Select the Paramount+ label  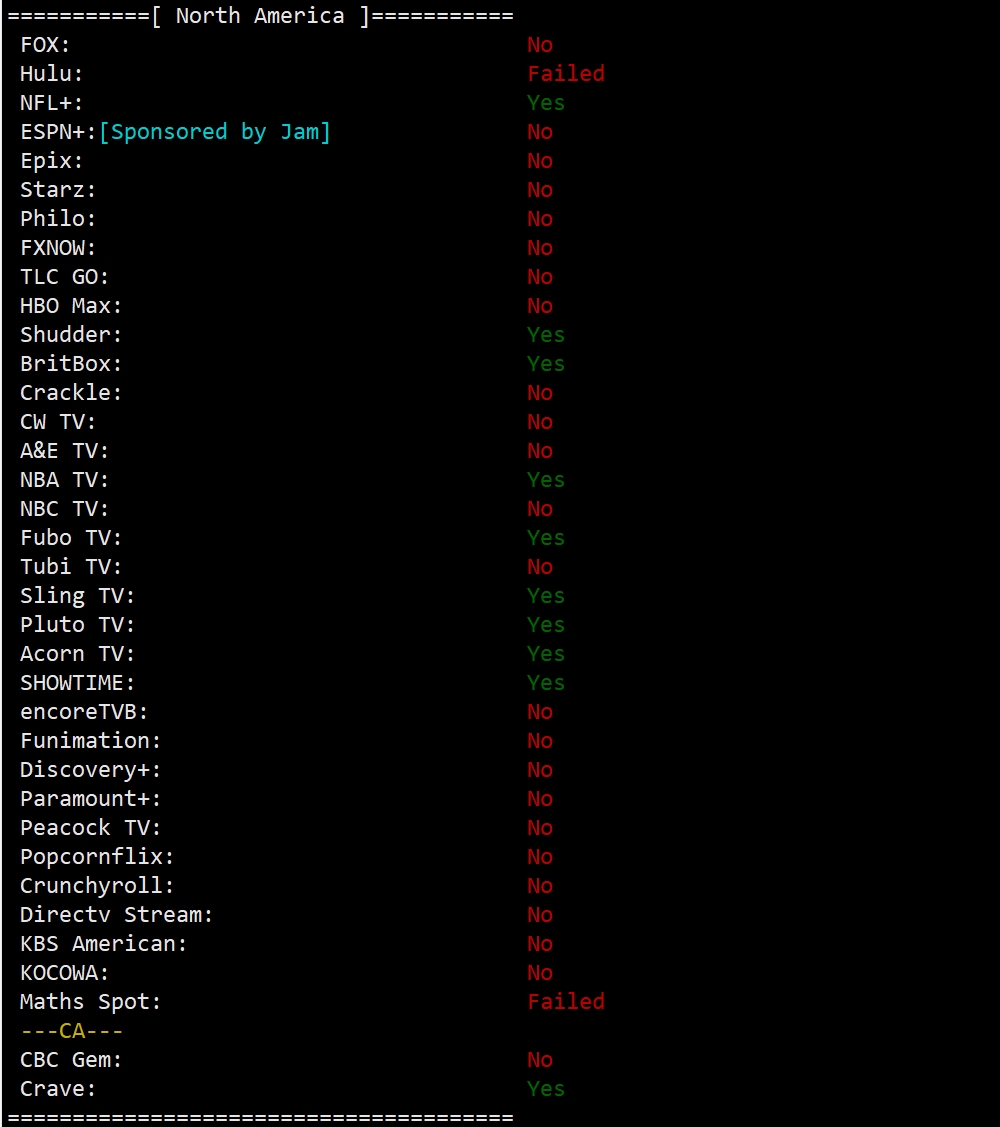90,799
